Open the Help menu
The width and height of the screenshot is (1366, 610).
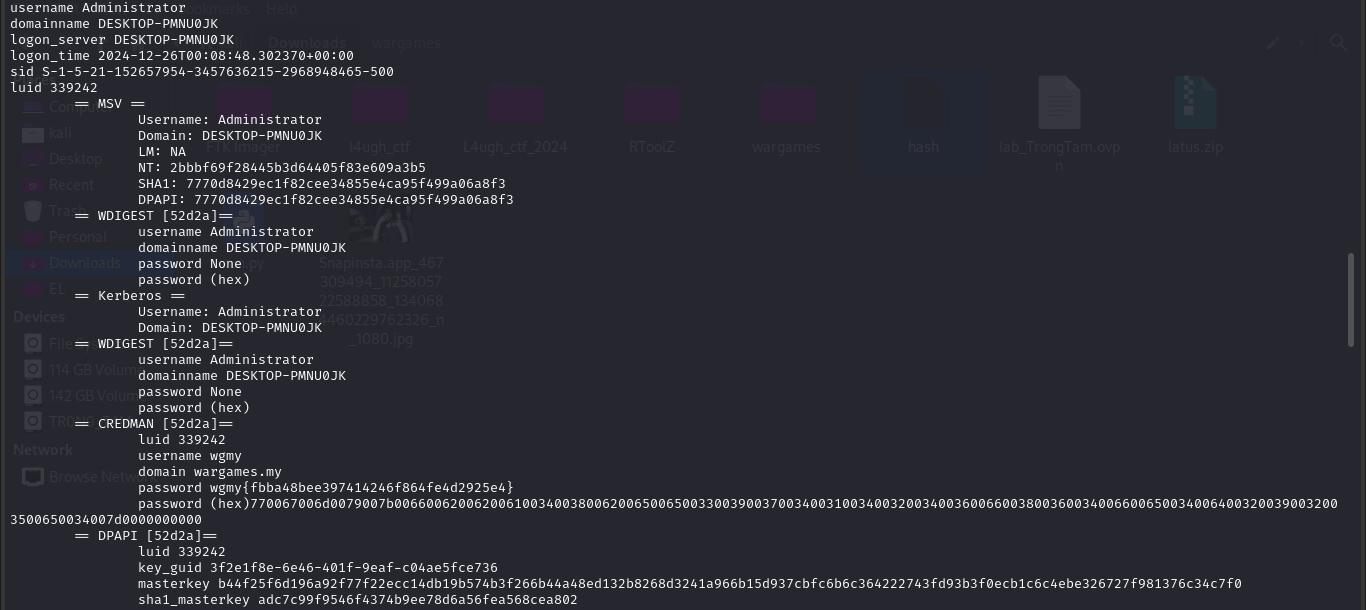coord(282,10)
